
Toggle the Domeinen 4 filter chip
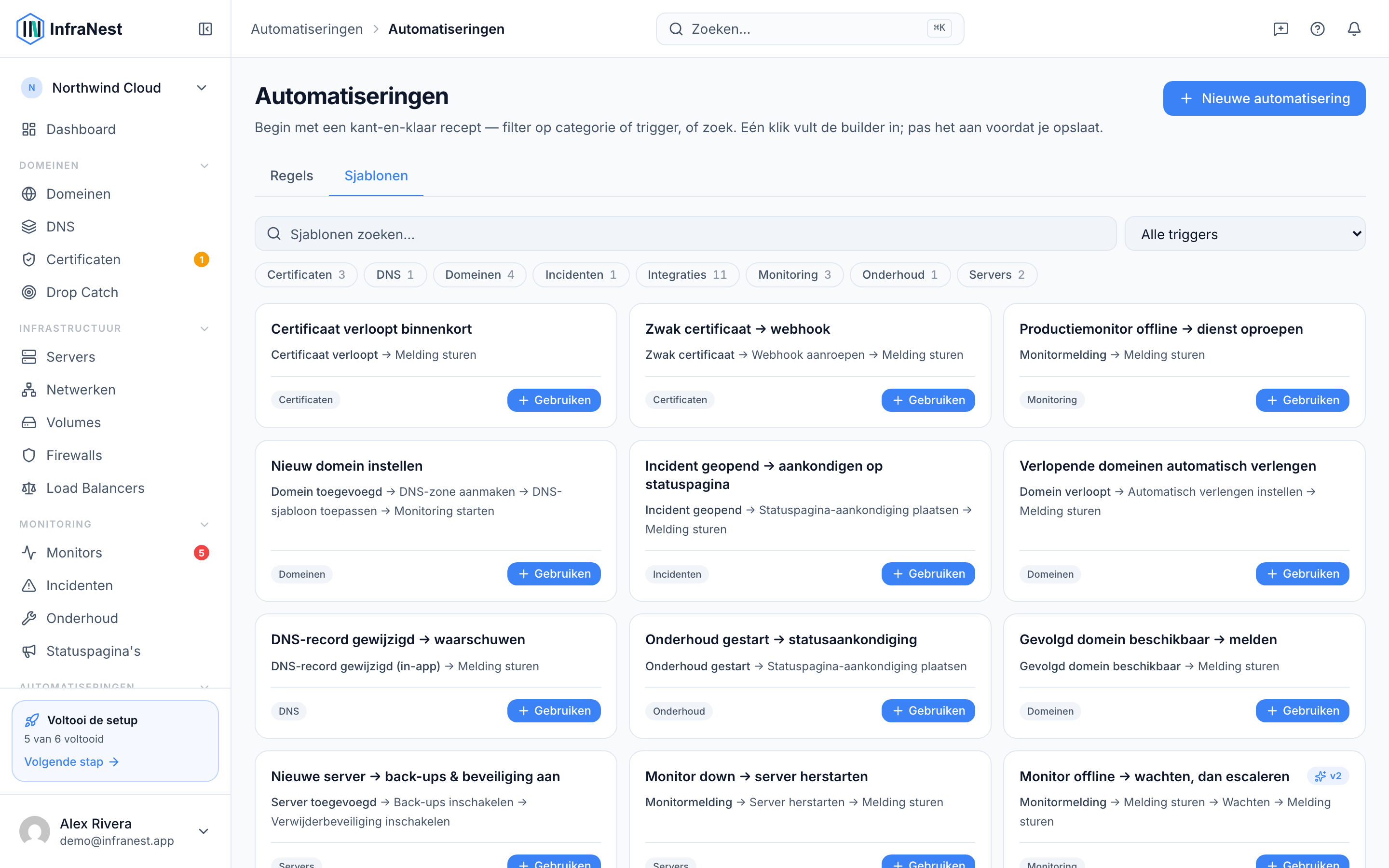(479, 275)
